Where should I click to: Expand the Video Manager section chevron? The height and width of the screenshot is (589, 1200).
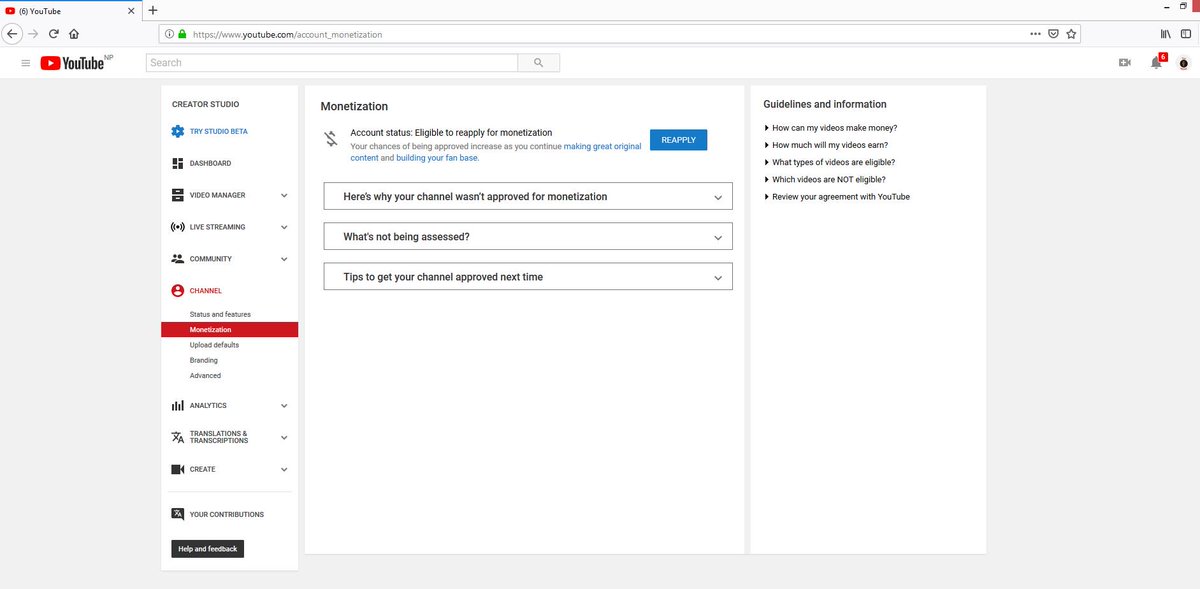[x=284, y=195]
